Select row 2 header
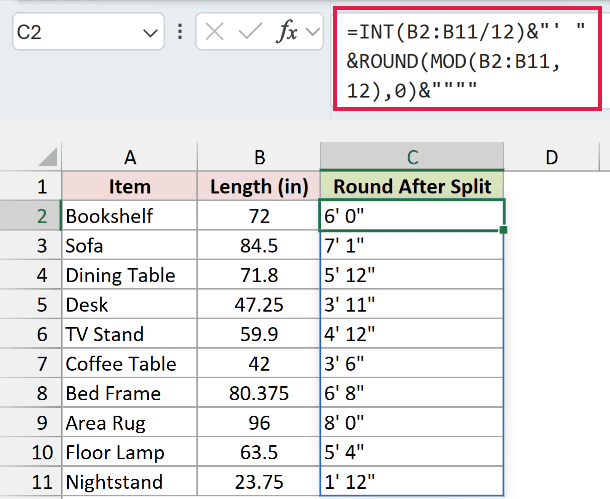610x499 pixels. (31, 216)
